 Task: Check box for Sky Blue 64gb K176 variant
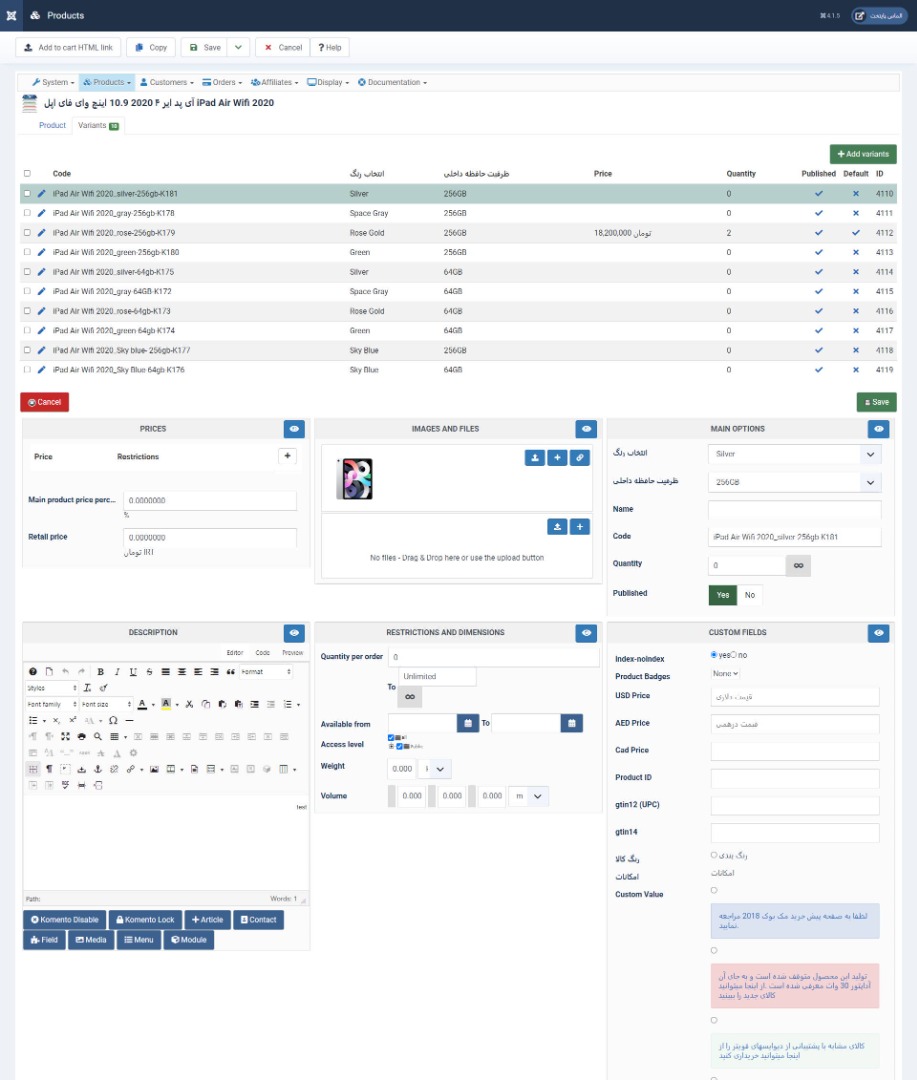click(28, 370)
